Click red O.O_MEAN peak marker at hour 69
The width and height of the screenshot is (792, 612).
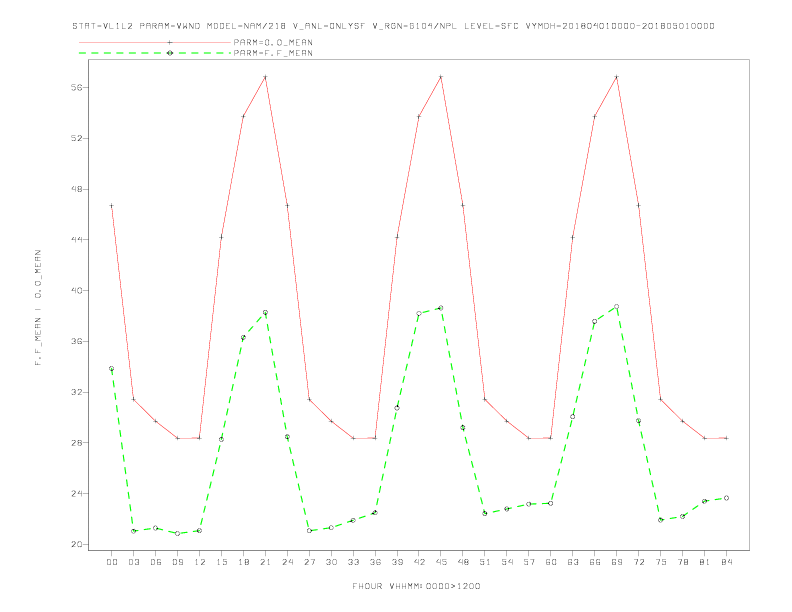(x=617, y=77)
